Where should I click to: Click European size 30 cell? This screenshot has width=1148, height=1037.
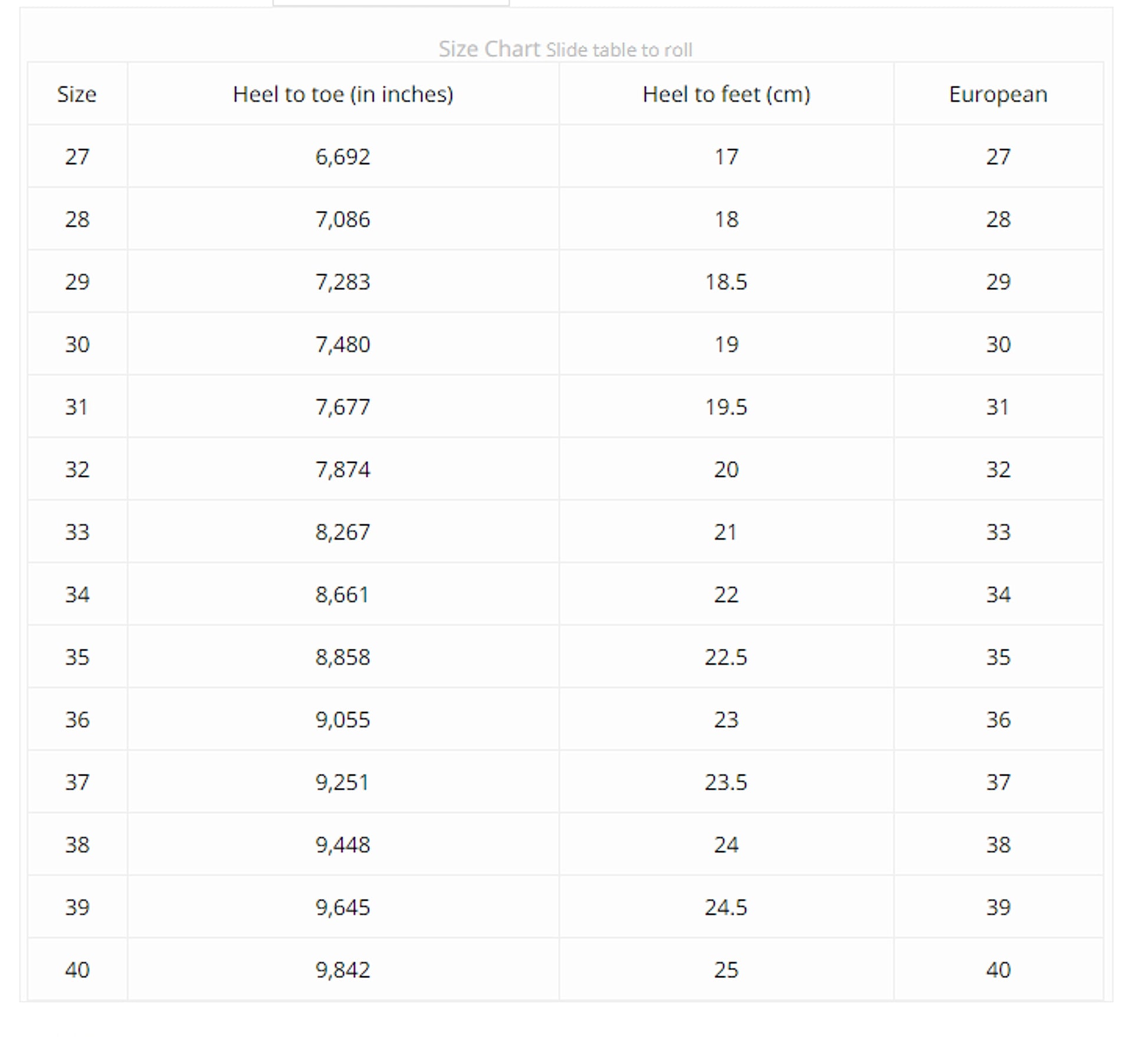tap(998, 344)
